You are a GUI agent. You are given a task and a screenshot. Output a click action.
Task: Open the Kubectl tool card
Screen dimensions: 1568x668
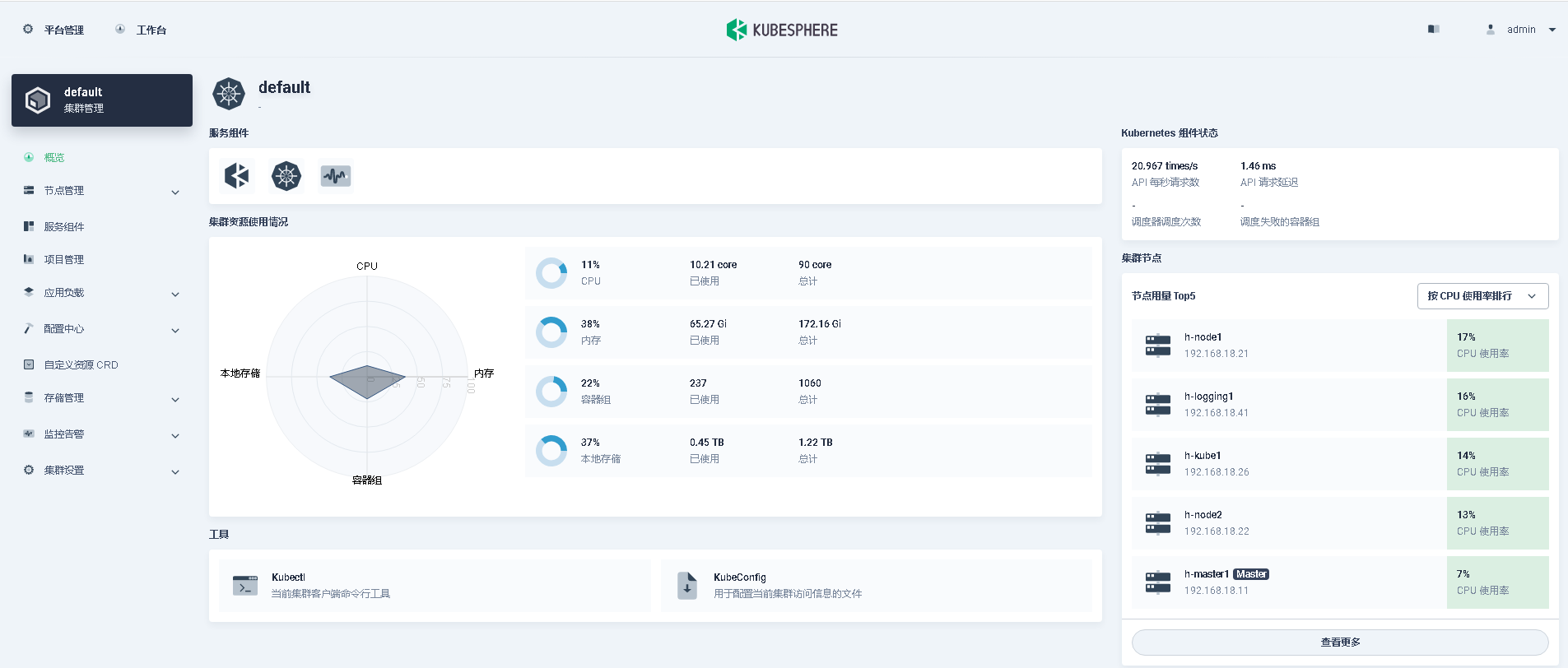[x=435, y=586]
